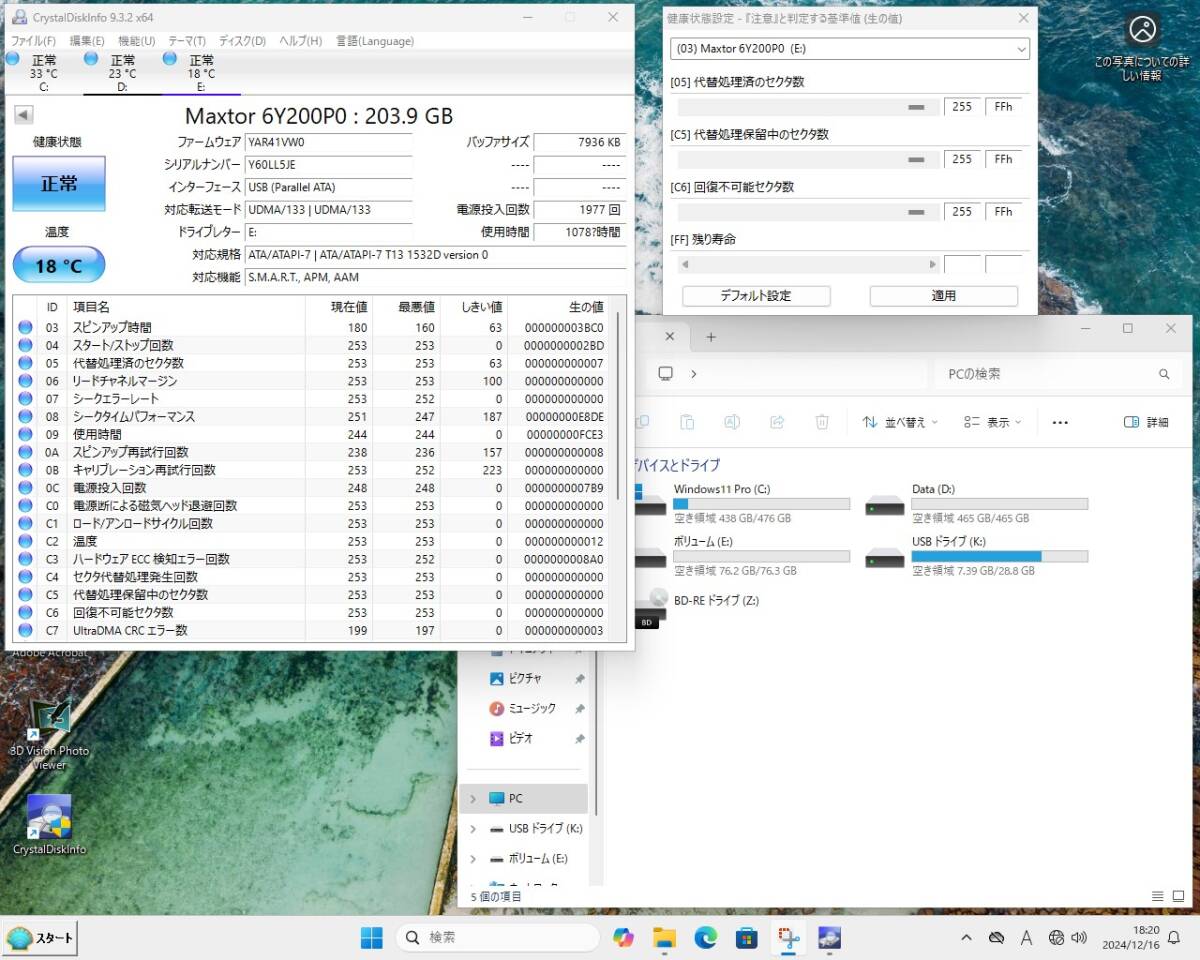Open CrystalDiskInfo desktop shortcut icon

pos(48,817)
